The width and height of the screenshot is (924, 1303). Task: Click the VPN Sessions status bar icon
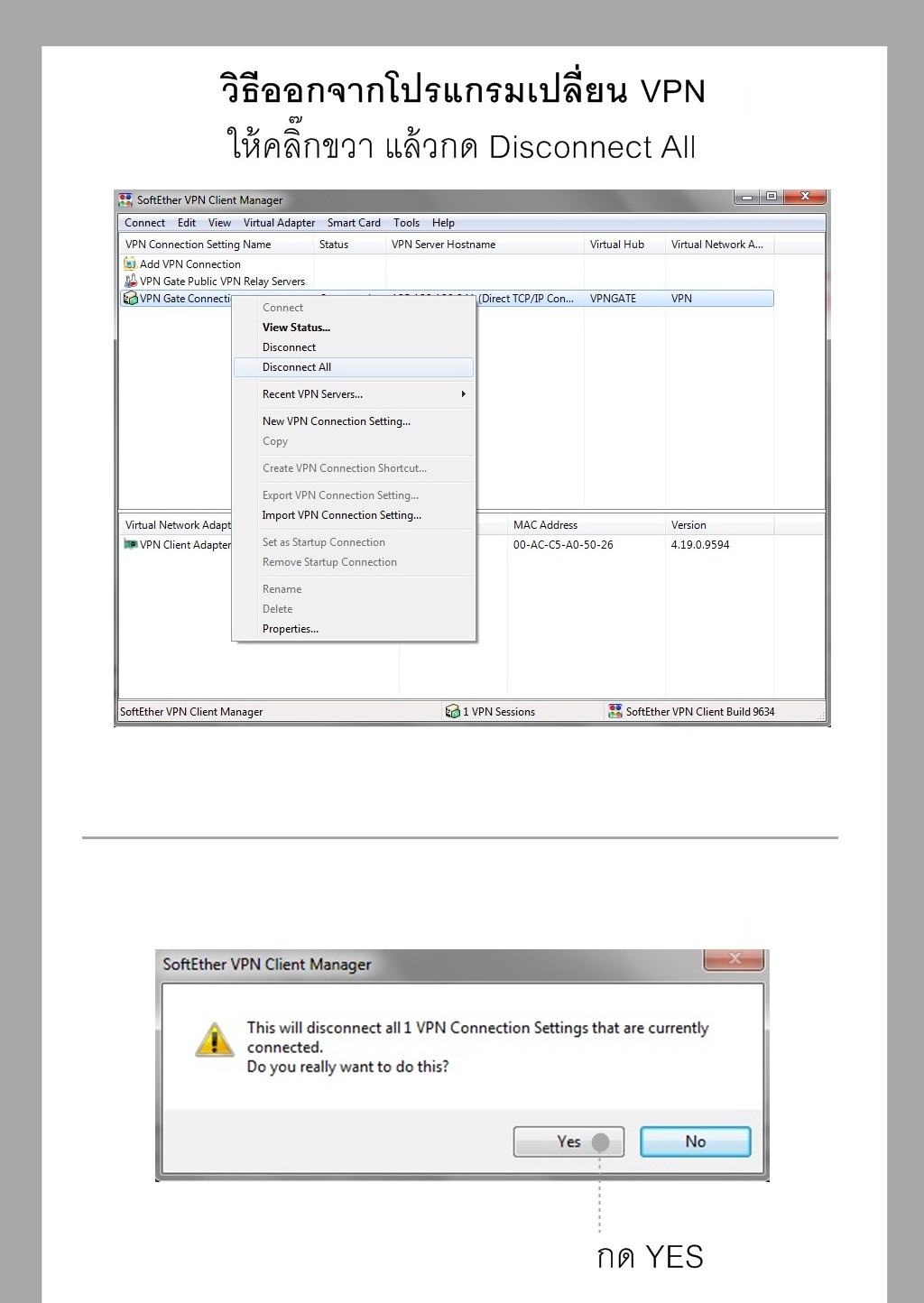[x=453, y=711]
